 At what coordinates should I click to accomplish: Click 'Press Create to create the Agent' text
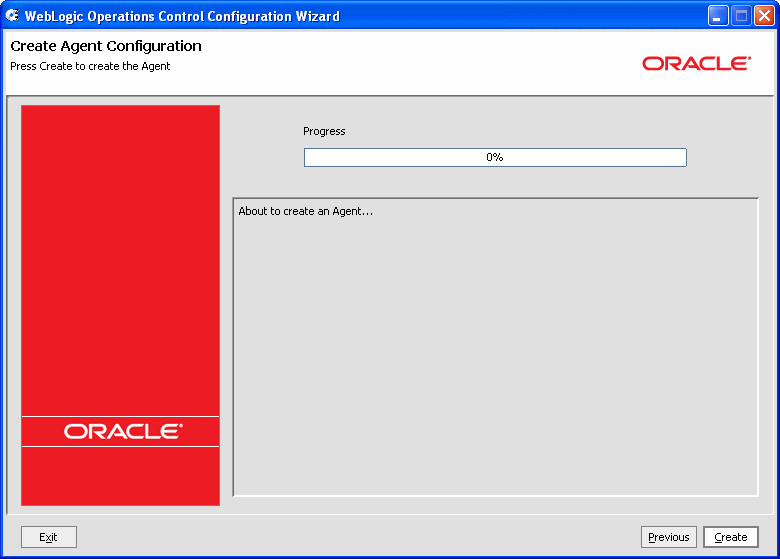pyautogui.click(x=90, y=66)
